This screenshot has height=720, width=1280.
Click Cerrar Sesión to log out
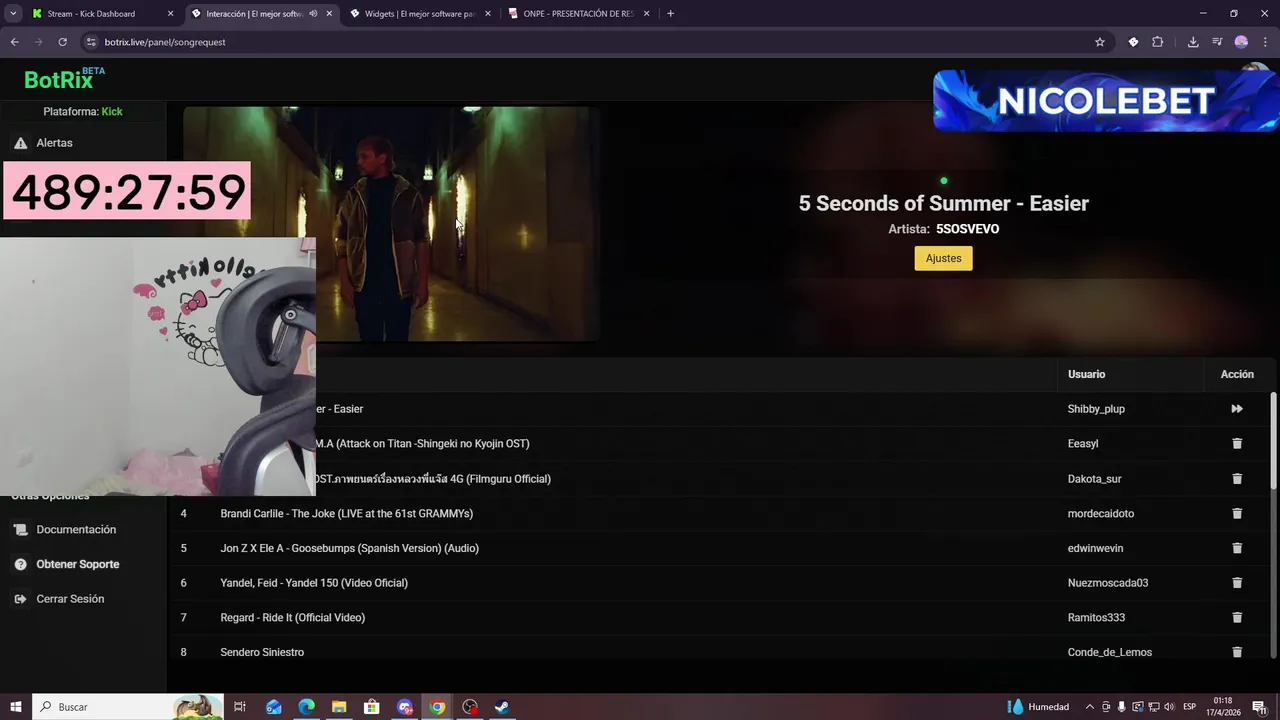pos(70,599)
